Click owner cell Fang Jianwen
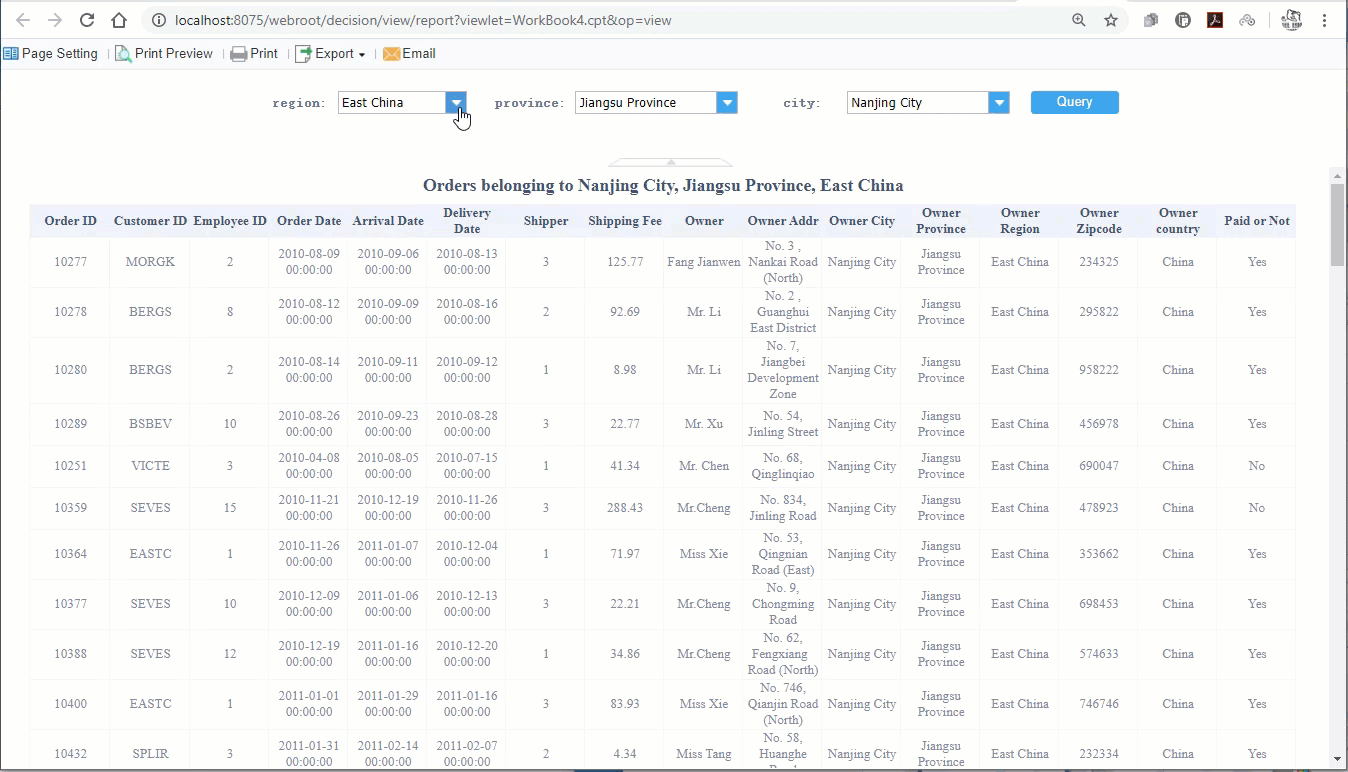 click(704, 262)
